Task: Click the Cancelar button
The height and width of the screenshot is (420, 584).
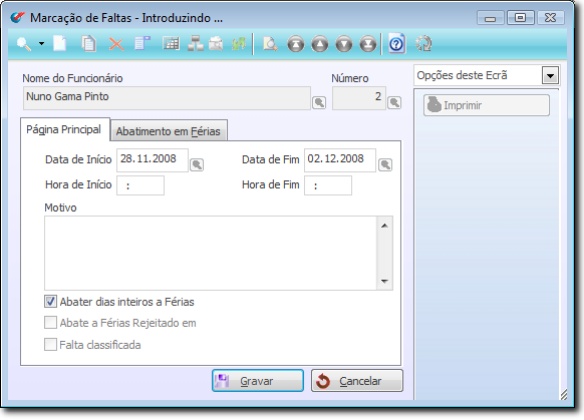Action: (x=357, y=381)
